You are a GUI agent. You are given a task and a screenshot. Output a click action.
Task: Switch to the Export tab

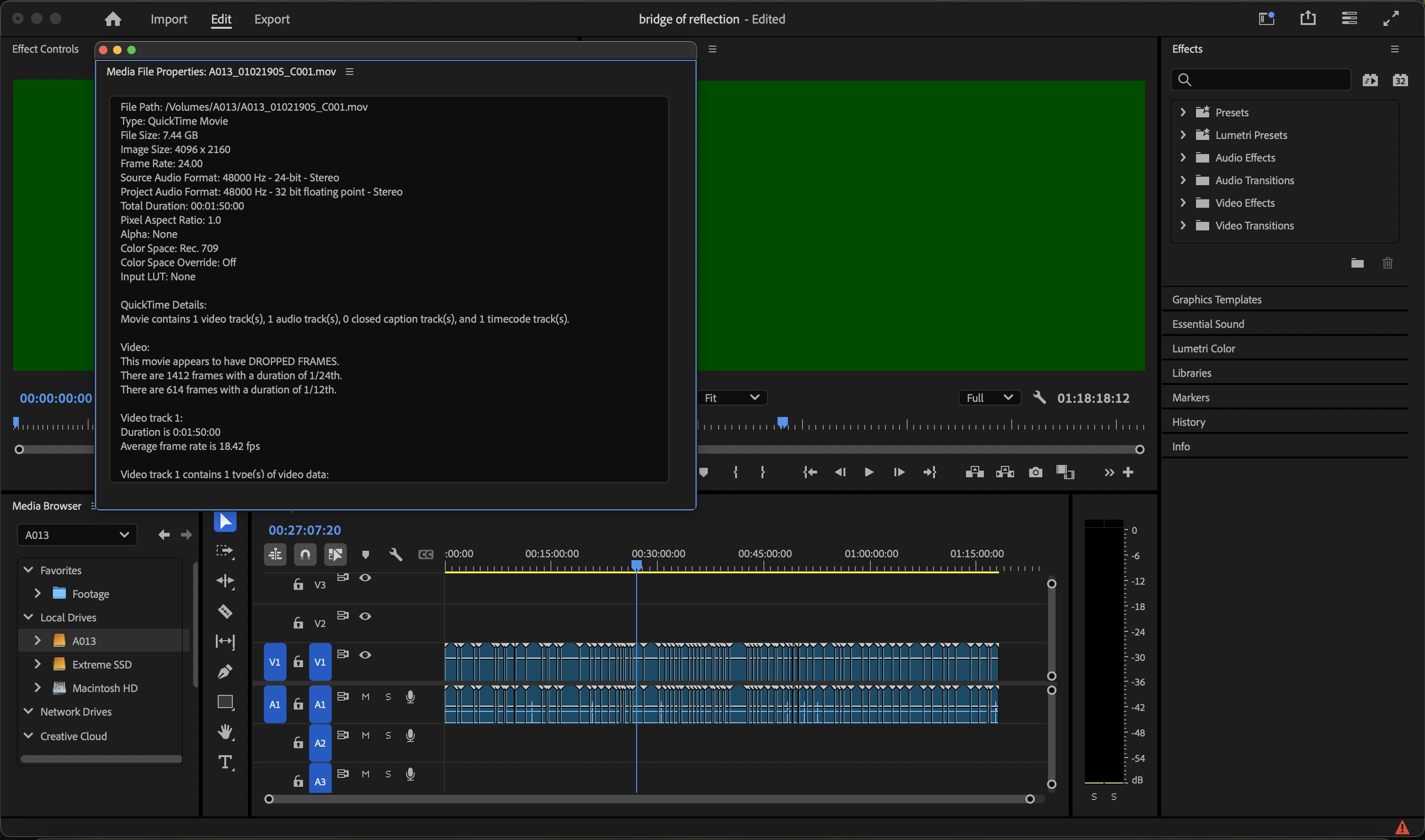coord(272,19)
